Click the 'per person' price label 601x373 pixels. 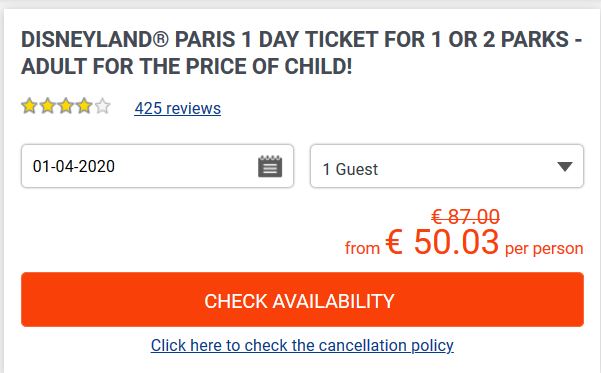tap(544, 249)
